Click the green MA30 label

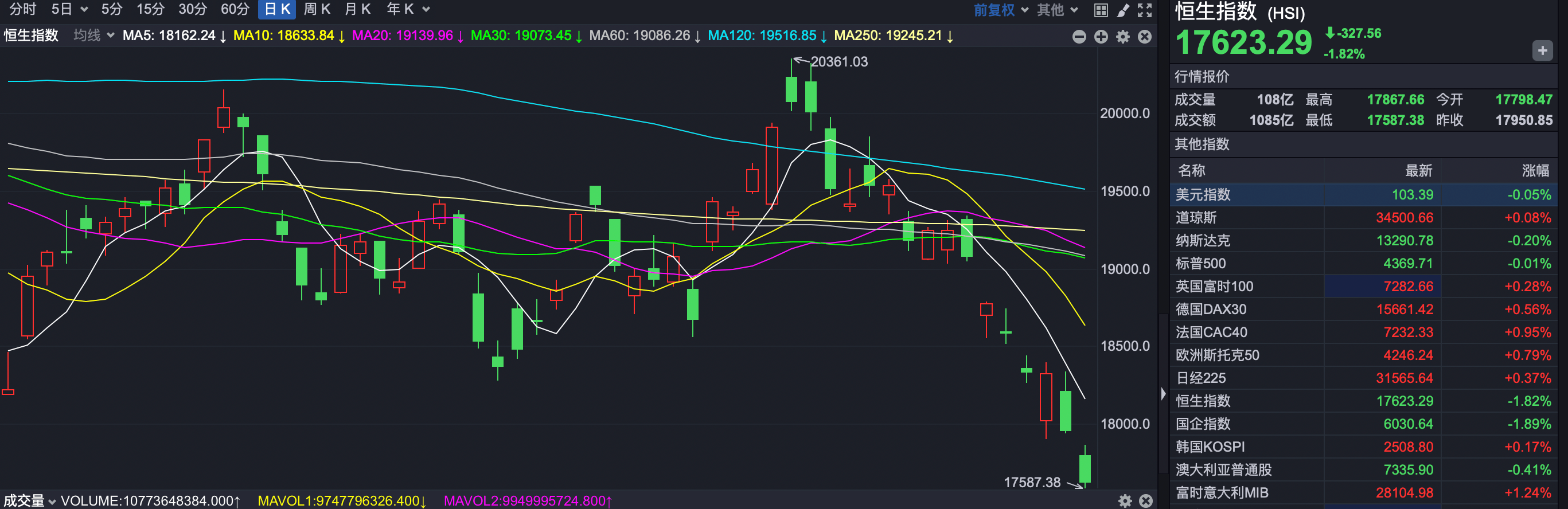pyautogui.click(x=526, y=36)
